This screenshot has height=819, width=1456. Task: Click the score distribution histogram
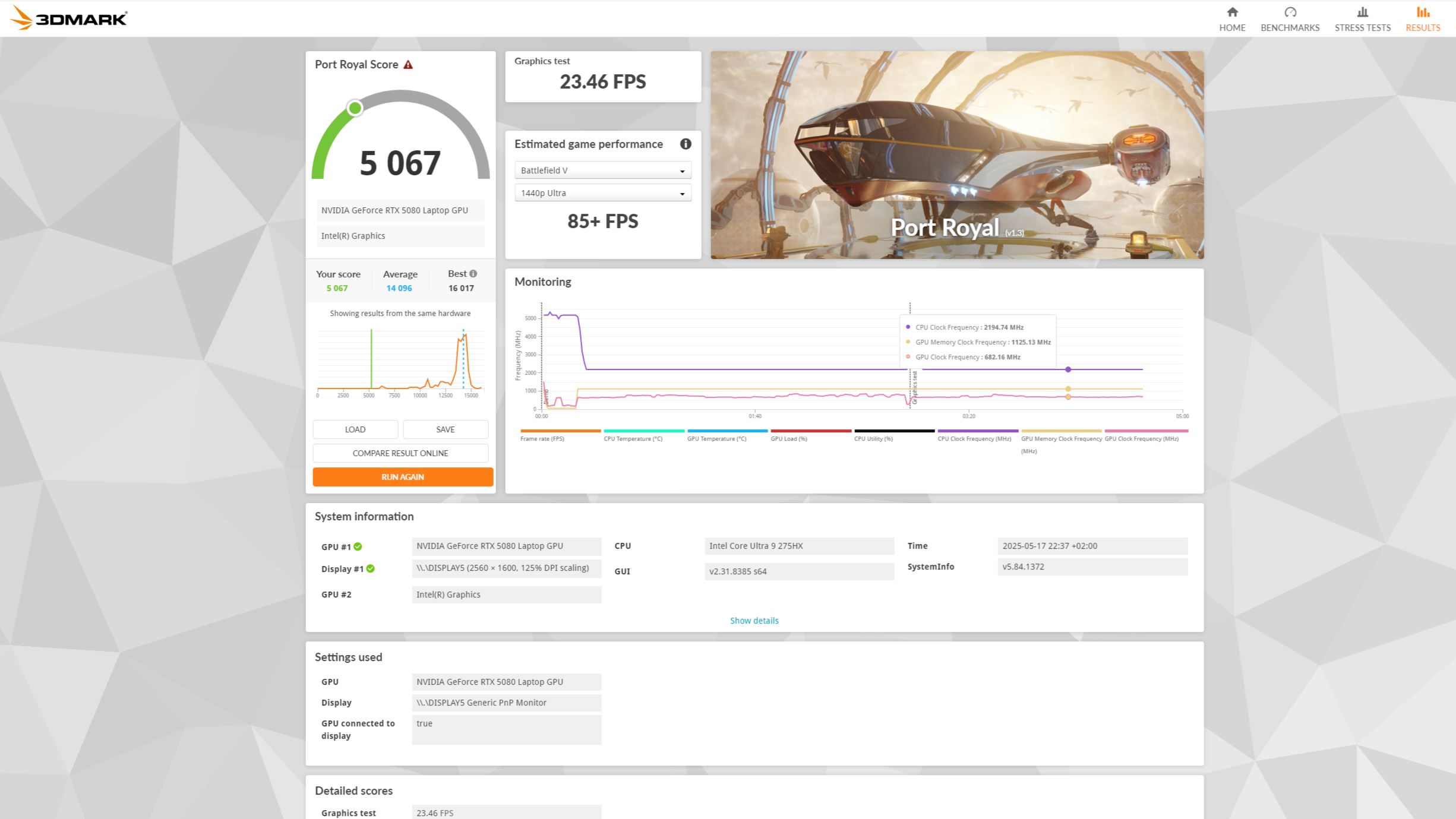coord(400,362)
